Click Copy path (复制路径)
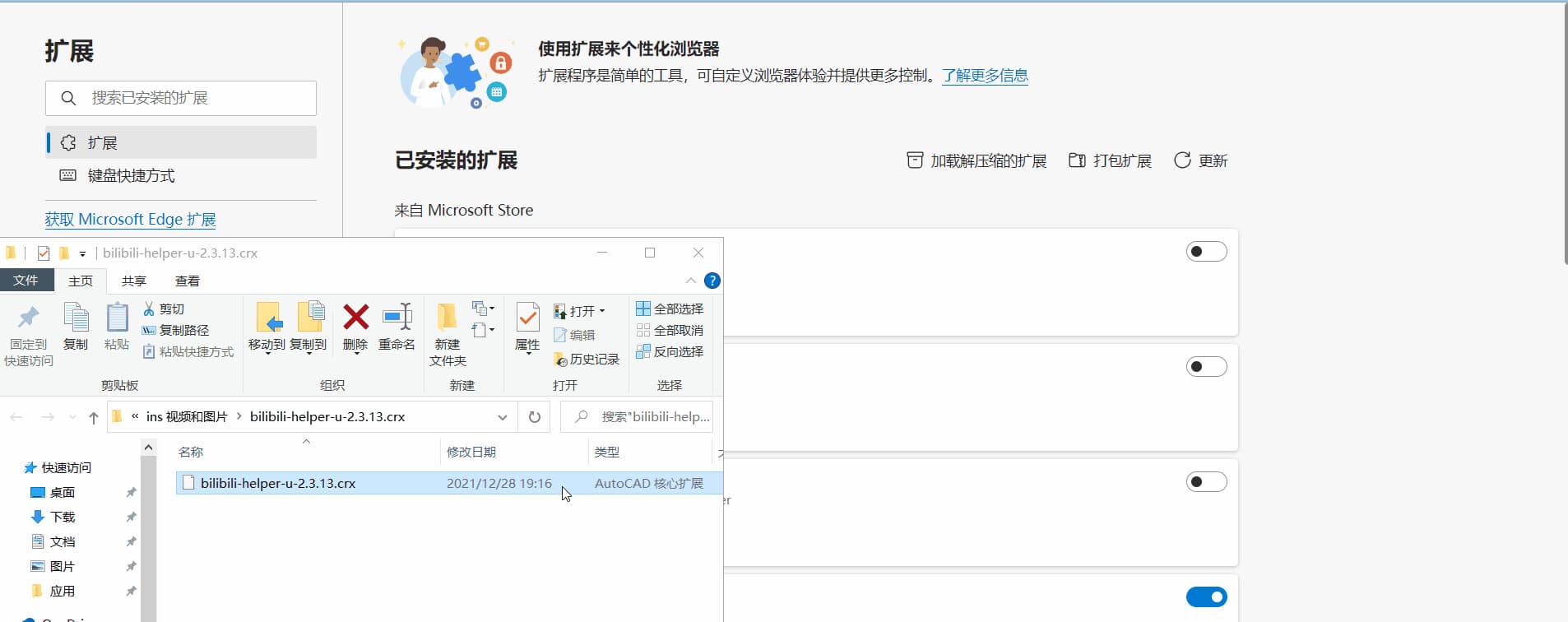The width and height of the screenshot is (1568, 622). [176, 330]
